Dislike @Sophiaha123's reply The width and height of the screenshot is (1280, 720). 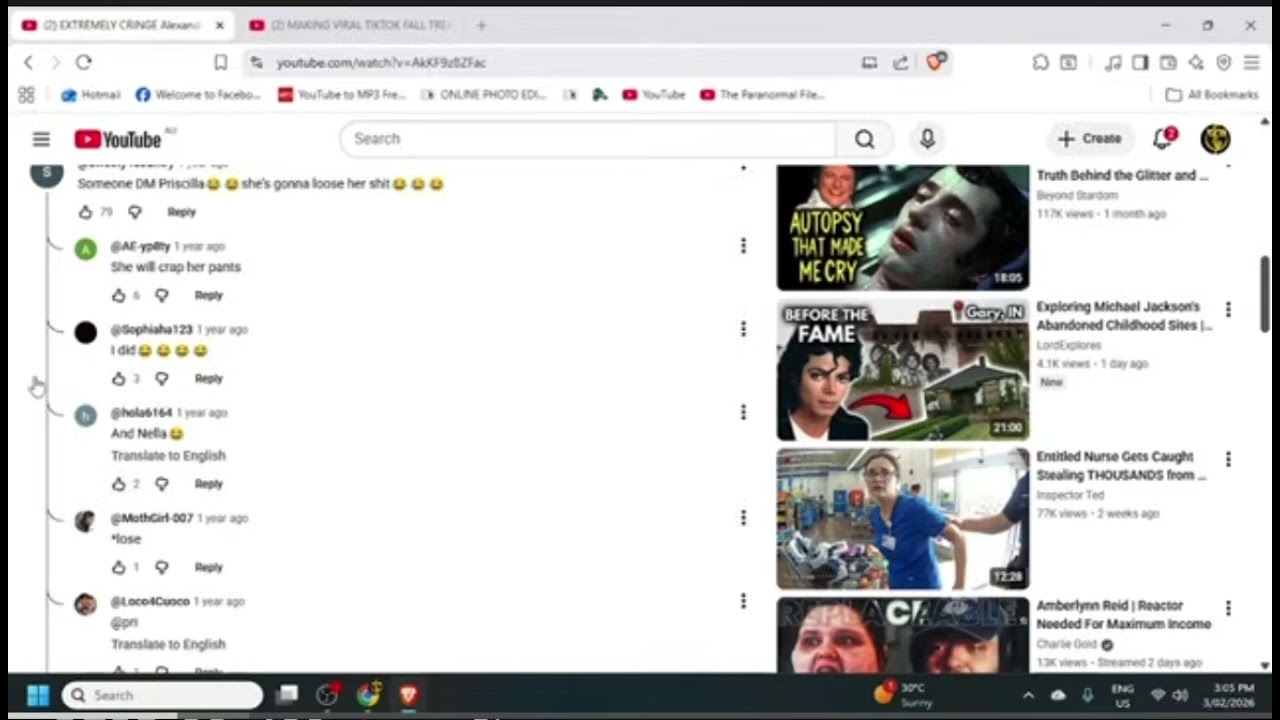pos(162,378)
